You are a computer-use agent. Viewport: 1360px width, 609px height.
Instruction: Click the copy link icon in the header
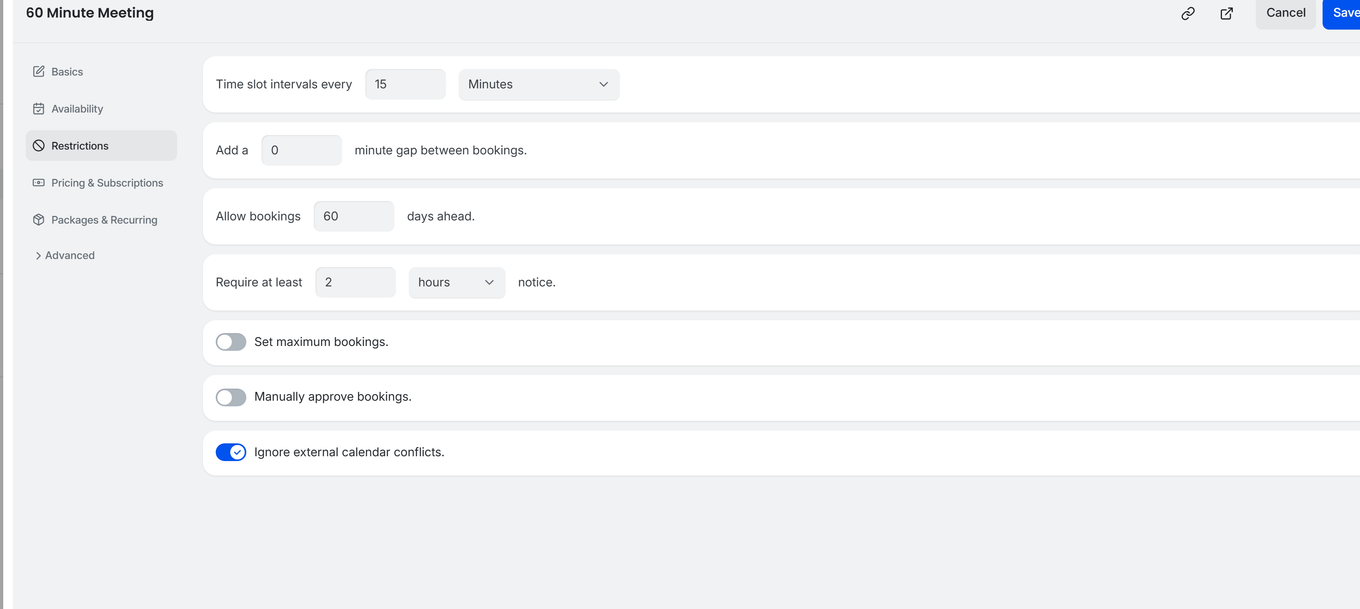pyautogui.click(x=1187, y=14)
